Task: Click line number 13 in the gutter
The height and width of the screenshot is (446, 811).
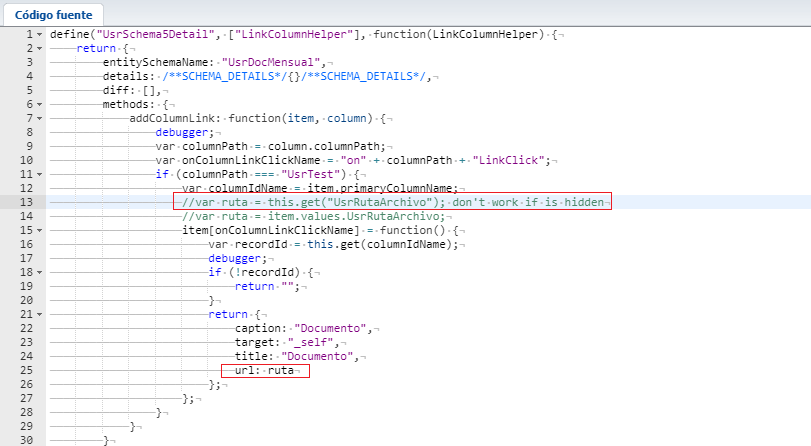Action: click(26, 202)
